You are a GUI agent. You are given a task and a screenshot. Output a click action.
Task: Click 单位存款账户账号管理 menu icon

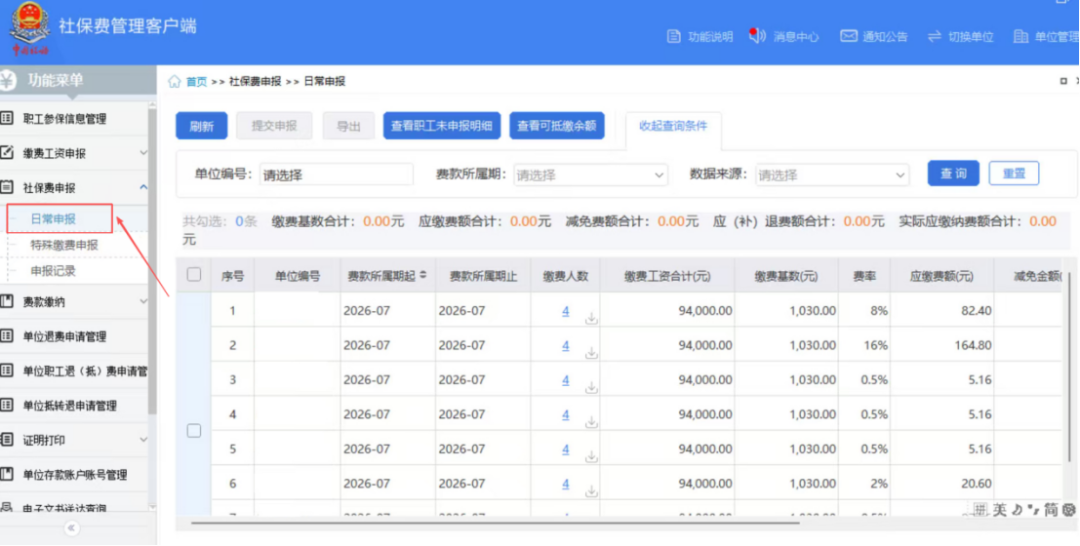[7, 474]
